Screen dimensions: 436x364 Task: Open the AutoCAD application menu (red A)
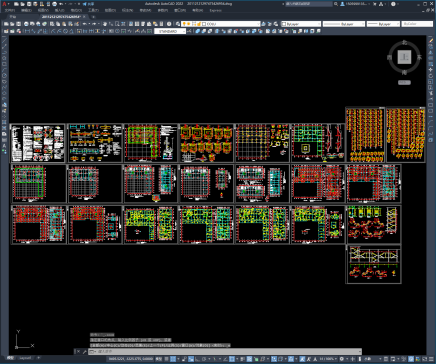tap(4, 4)
